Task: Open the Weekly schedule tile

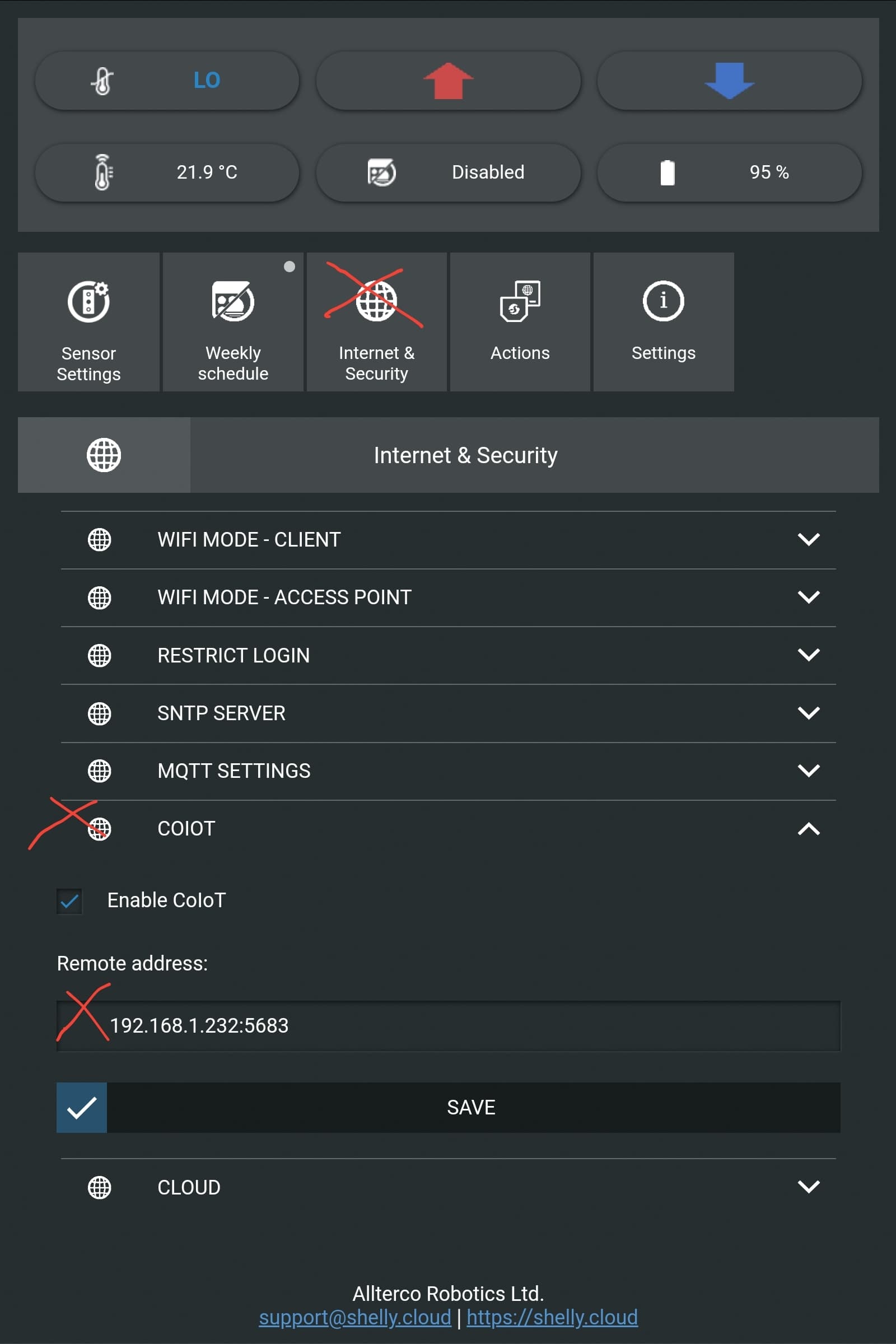Action: 232,321
